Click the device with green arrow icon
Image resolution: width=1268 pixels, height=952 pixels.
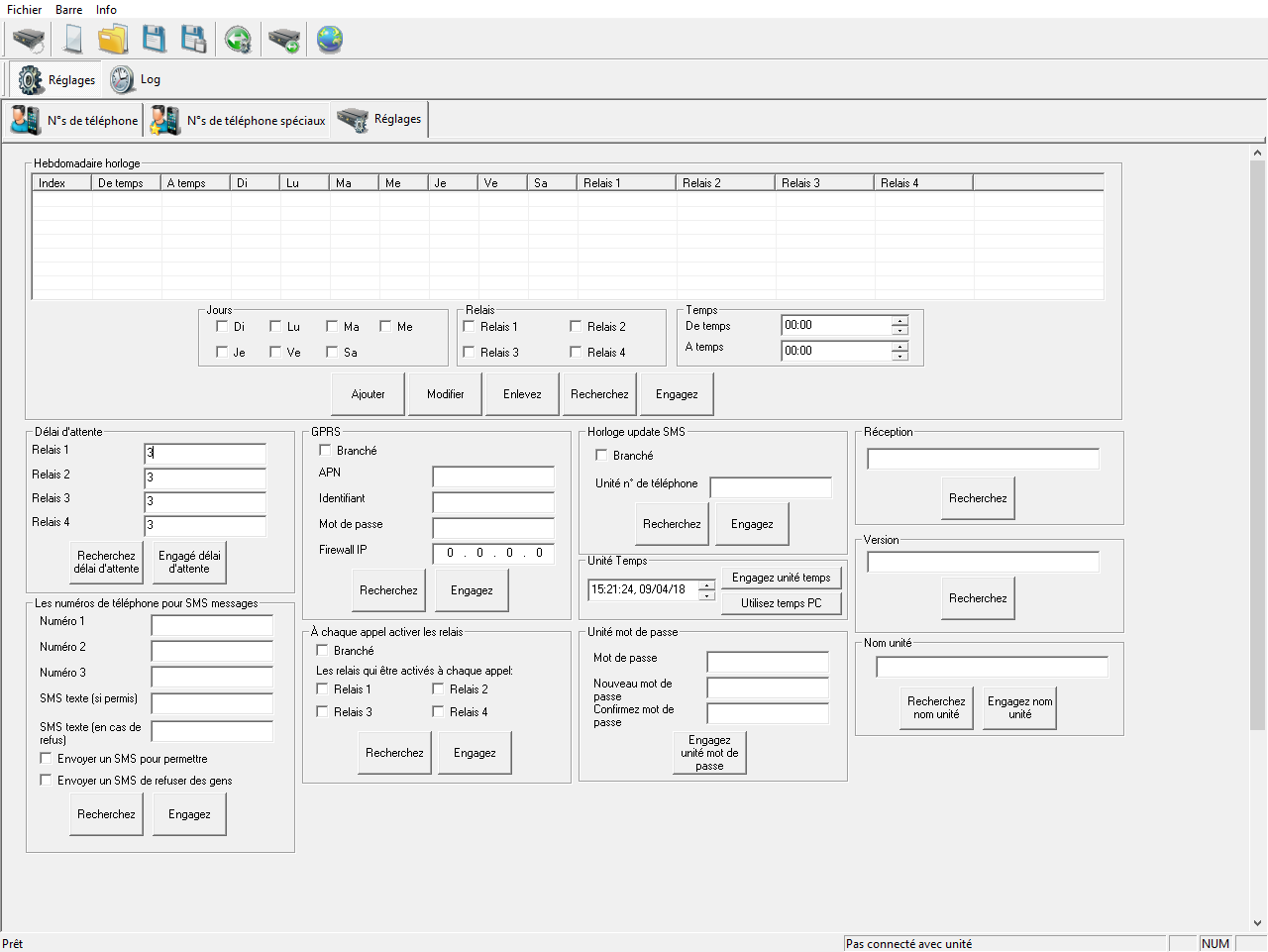point(284,40)
